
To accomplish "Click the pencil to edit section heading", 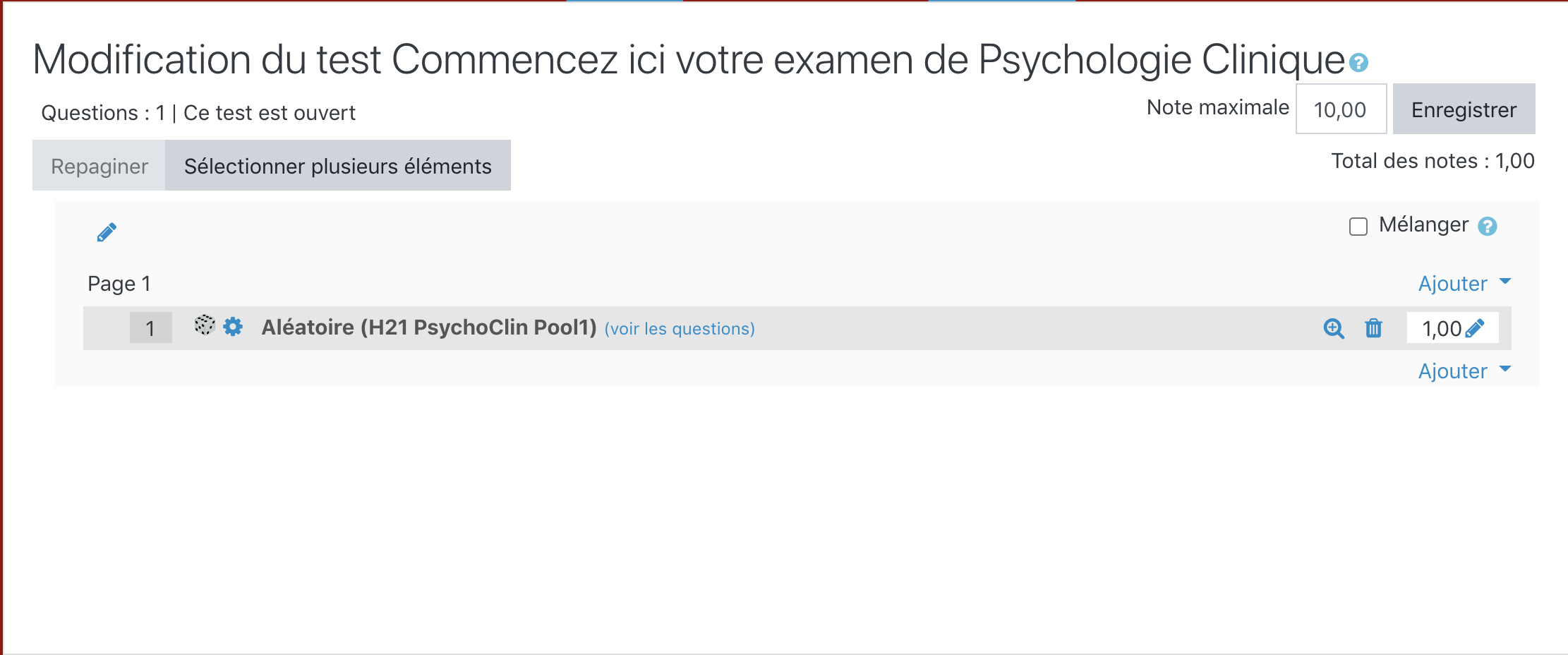I will (107, 232).
